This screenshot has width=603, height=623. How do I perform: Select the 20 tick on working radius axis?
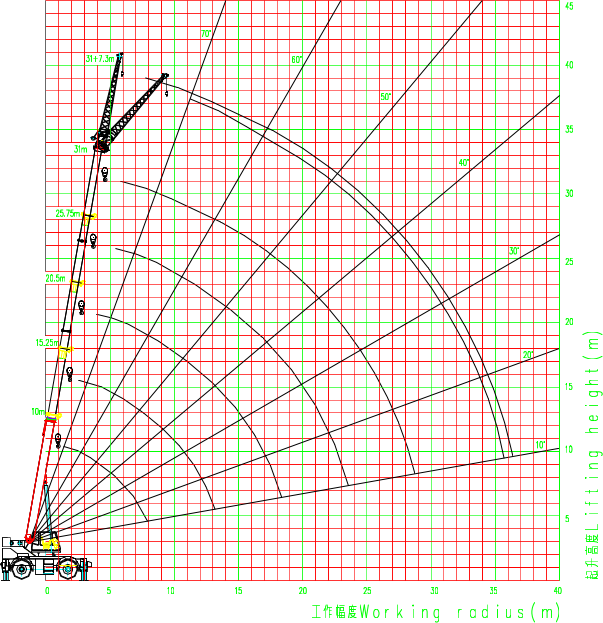[303, 590]
